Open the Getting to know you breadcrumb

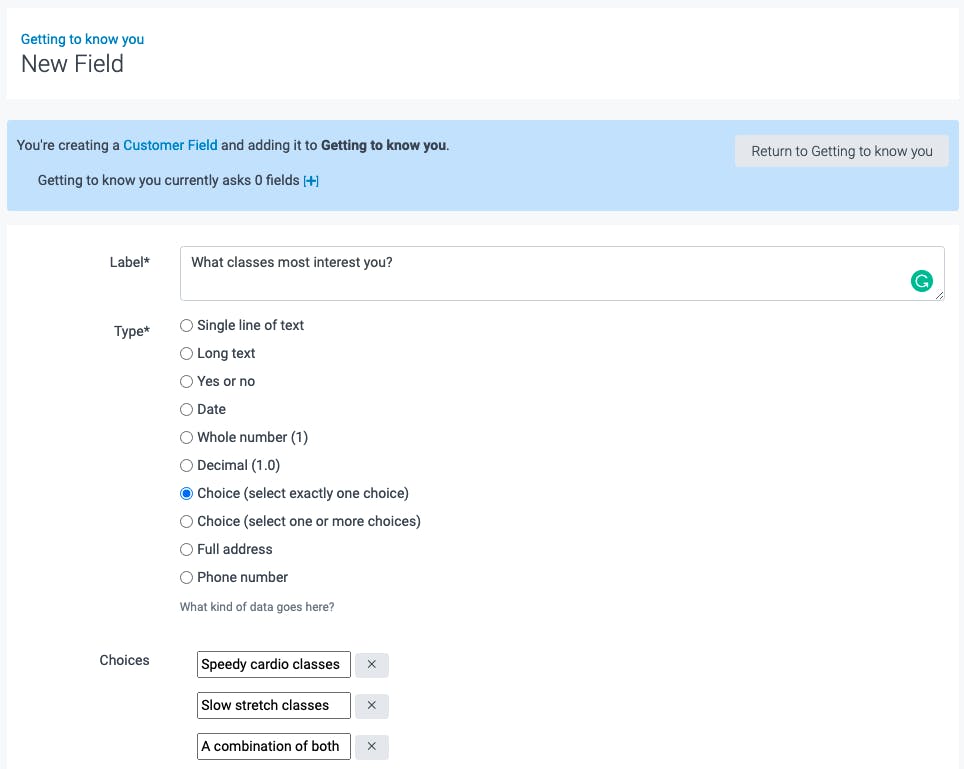(x=82, y=39)
